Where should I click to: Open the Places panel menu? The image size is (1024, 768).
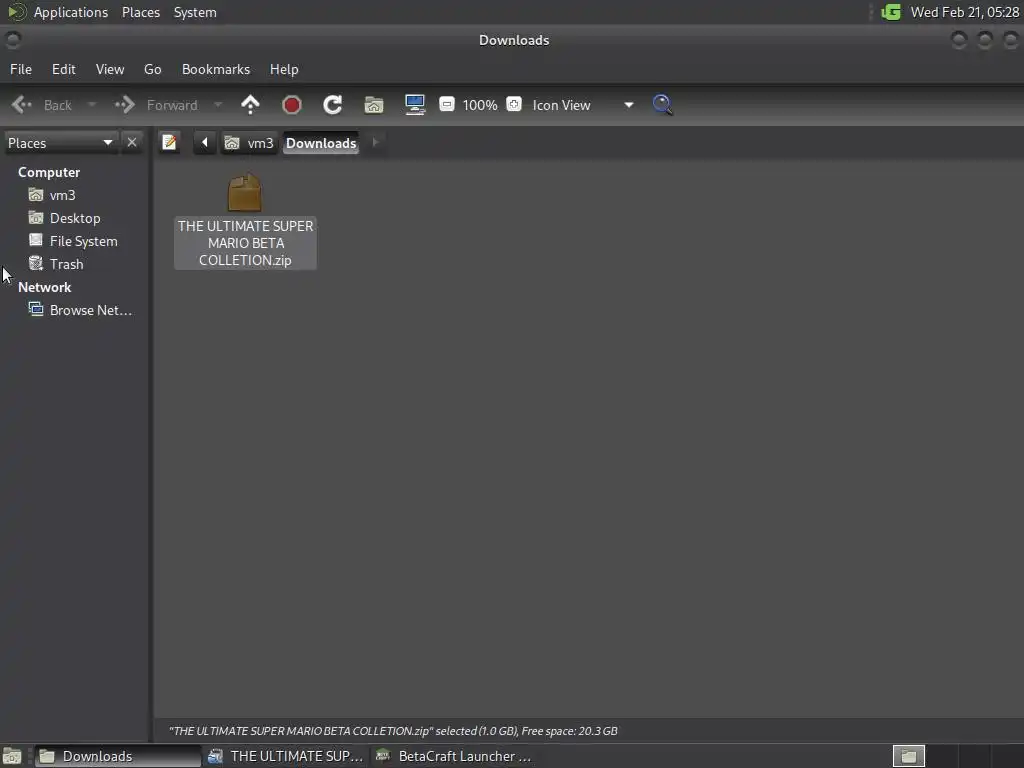(x=141, y=12)
